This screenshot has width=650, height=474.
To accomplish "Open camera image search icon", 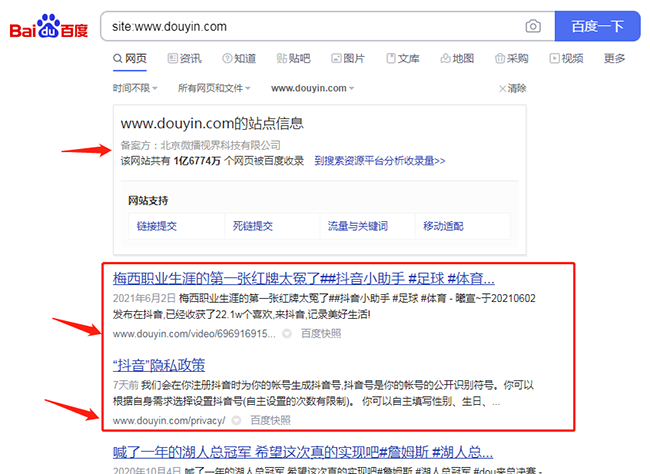I will click(533, 26).
